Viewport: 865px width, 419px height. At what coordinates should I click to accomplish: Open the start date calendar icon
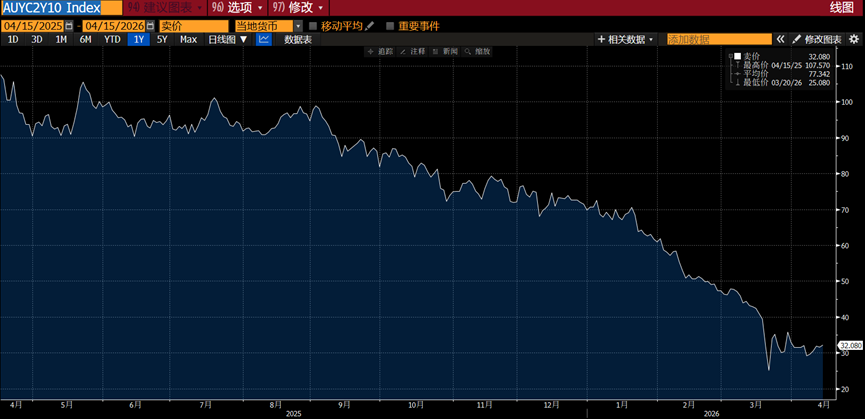[x=69, y=26]
